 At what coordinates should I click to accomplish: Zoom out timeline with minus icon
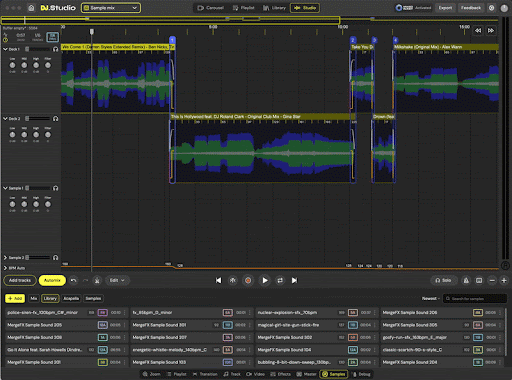pos(492,281)
